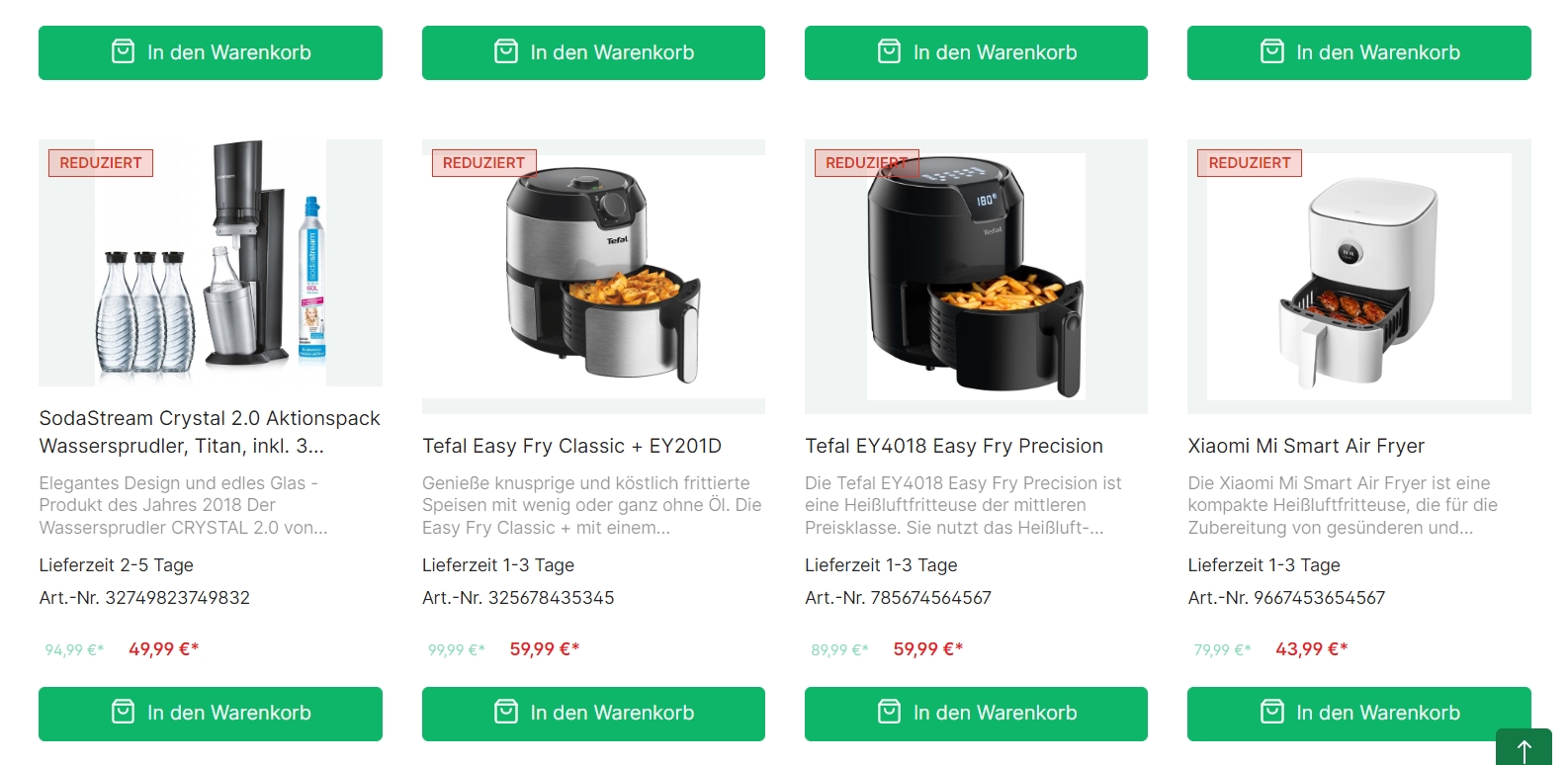
Task: Click top-row last In den Warenkorb button
Action: (x=1359, y=52)
